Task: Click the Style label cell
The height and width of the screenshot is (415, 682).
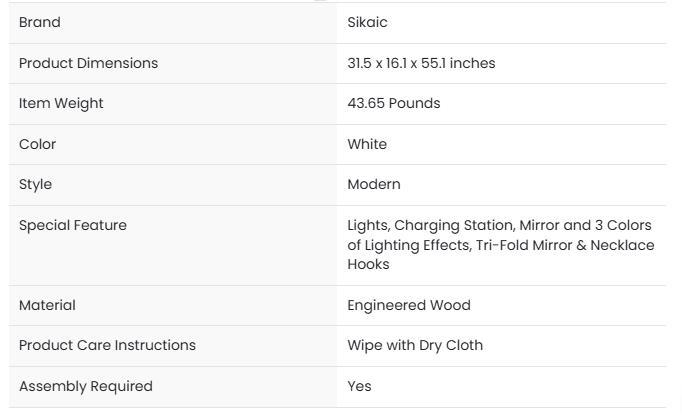Action: tap(35, 184)
